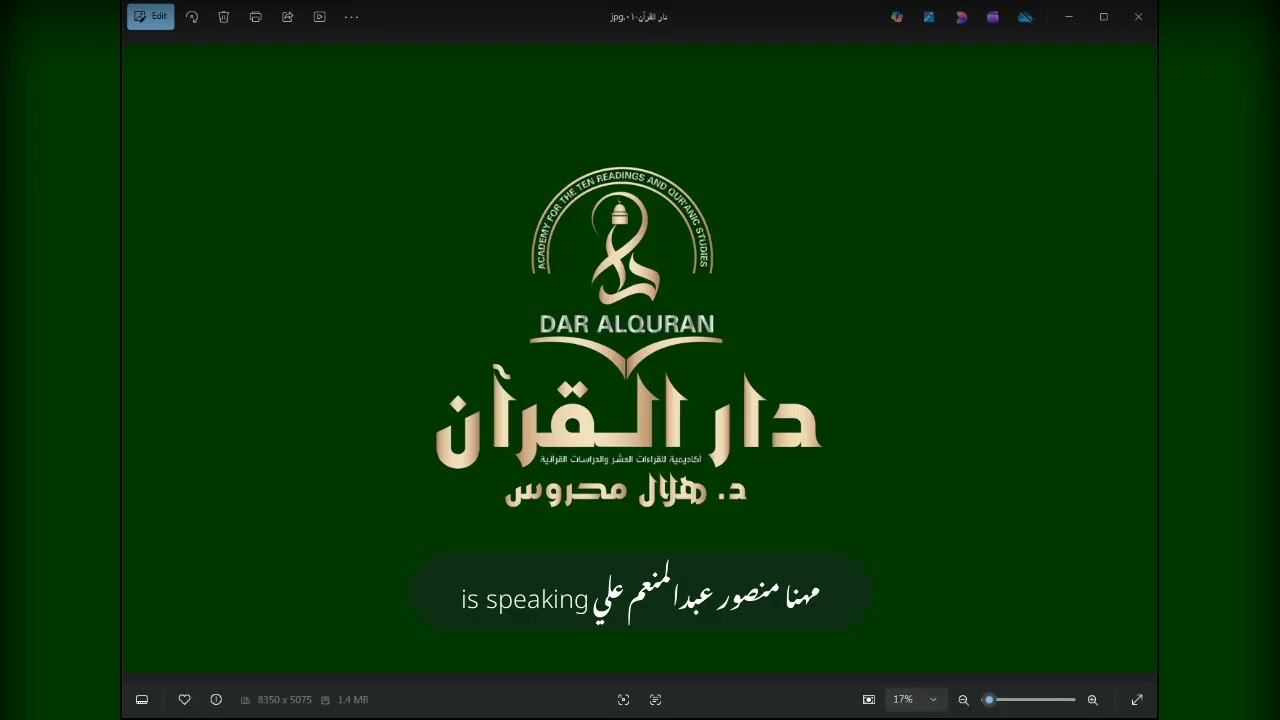The image size is (1280, 720).
Task: Toggle the filmstrip view icon
Action: [142, 700]
